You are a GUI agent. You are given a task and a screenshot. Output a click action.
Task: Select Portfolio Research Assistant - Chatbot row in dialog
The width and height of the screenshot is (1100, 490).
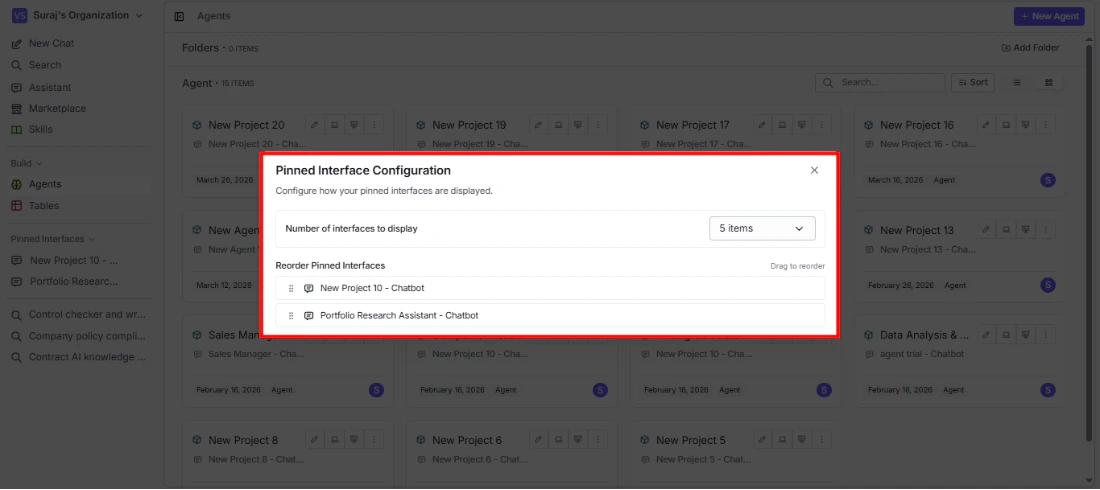click(x=550, y=316)
